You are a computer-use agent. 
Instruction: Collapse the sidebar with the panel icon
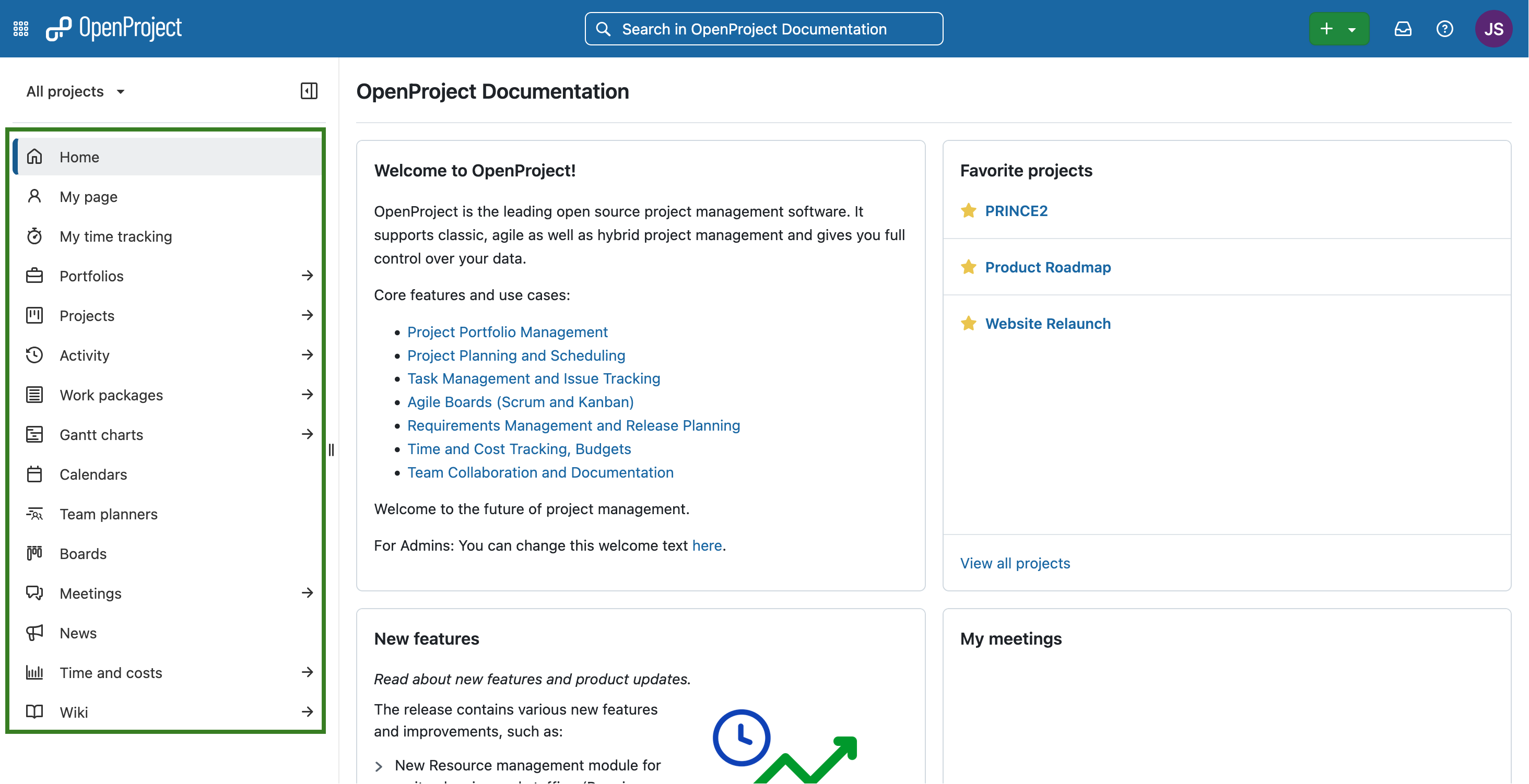pyautogui.click(x=309, y=91)
